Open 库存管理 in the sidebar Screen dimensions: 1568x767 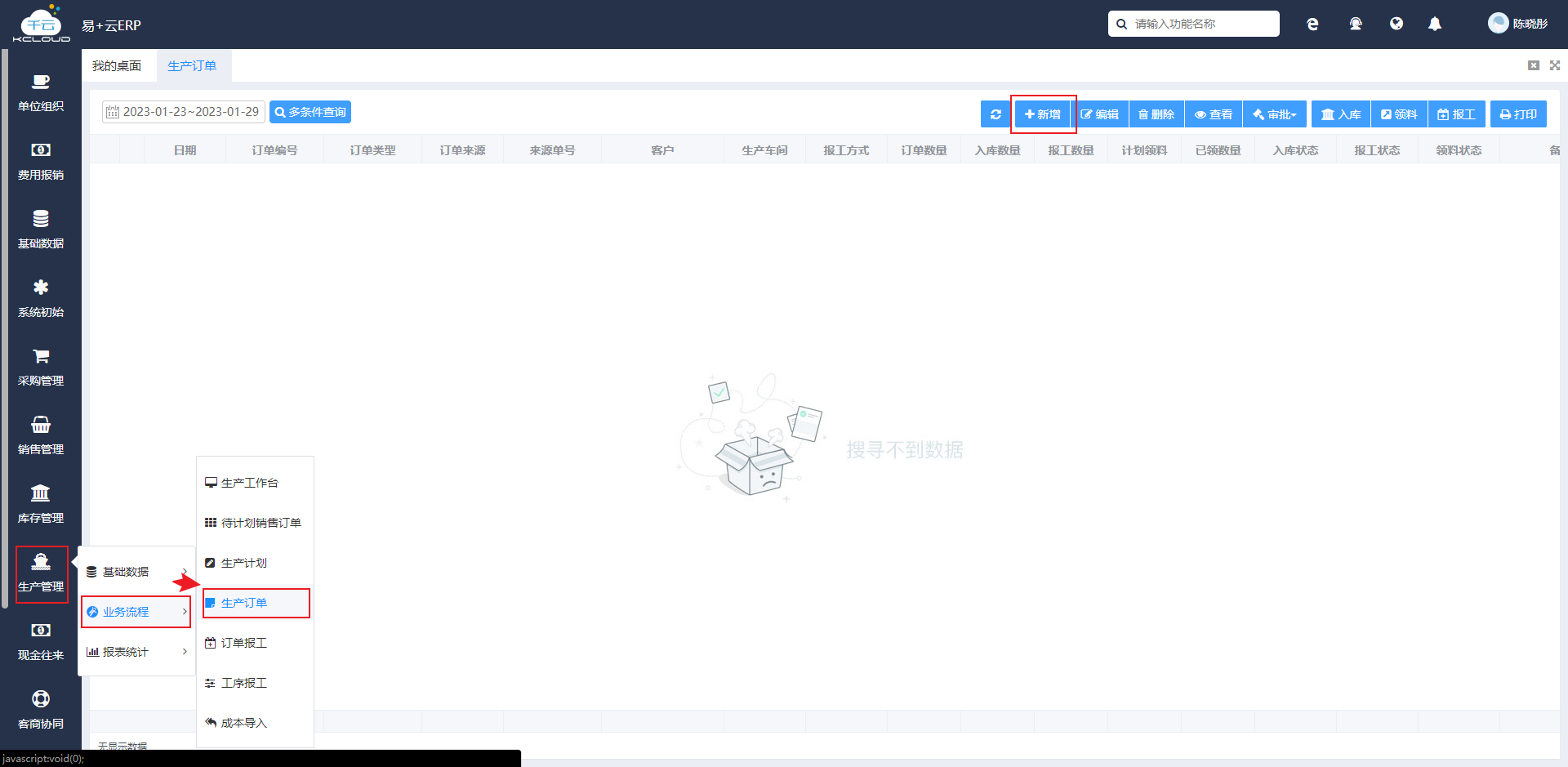click(41, 504)
